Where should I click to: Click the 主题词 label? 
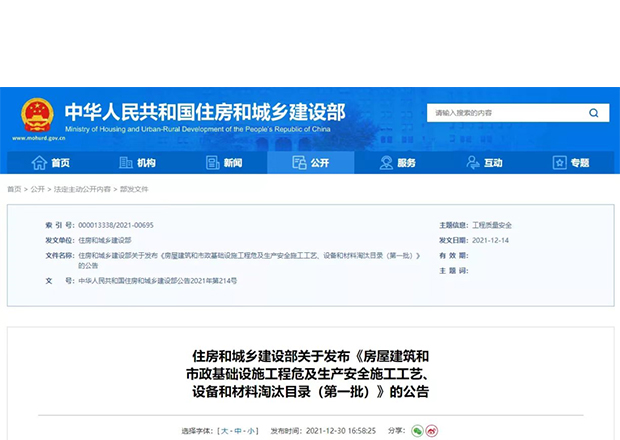(x=454, y=271)
